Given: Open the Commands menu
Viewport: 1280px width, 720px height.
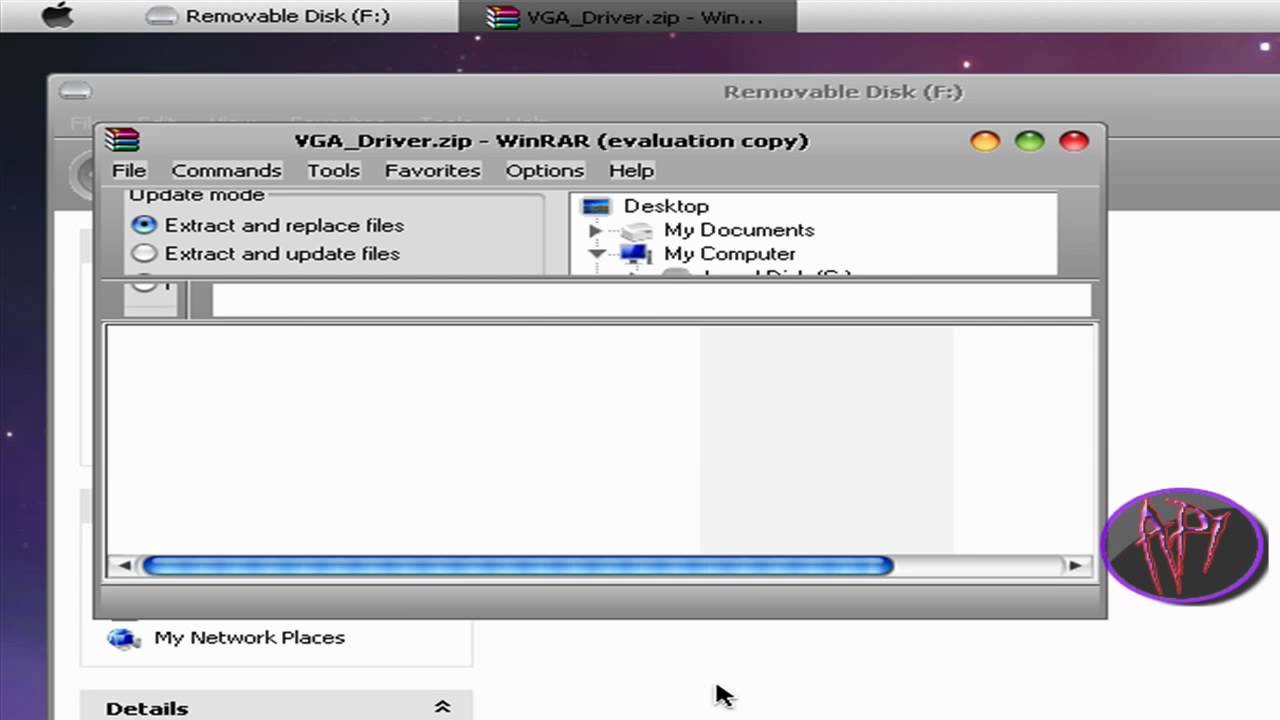Looking at the screenshot, I should point(227,170).
